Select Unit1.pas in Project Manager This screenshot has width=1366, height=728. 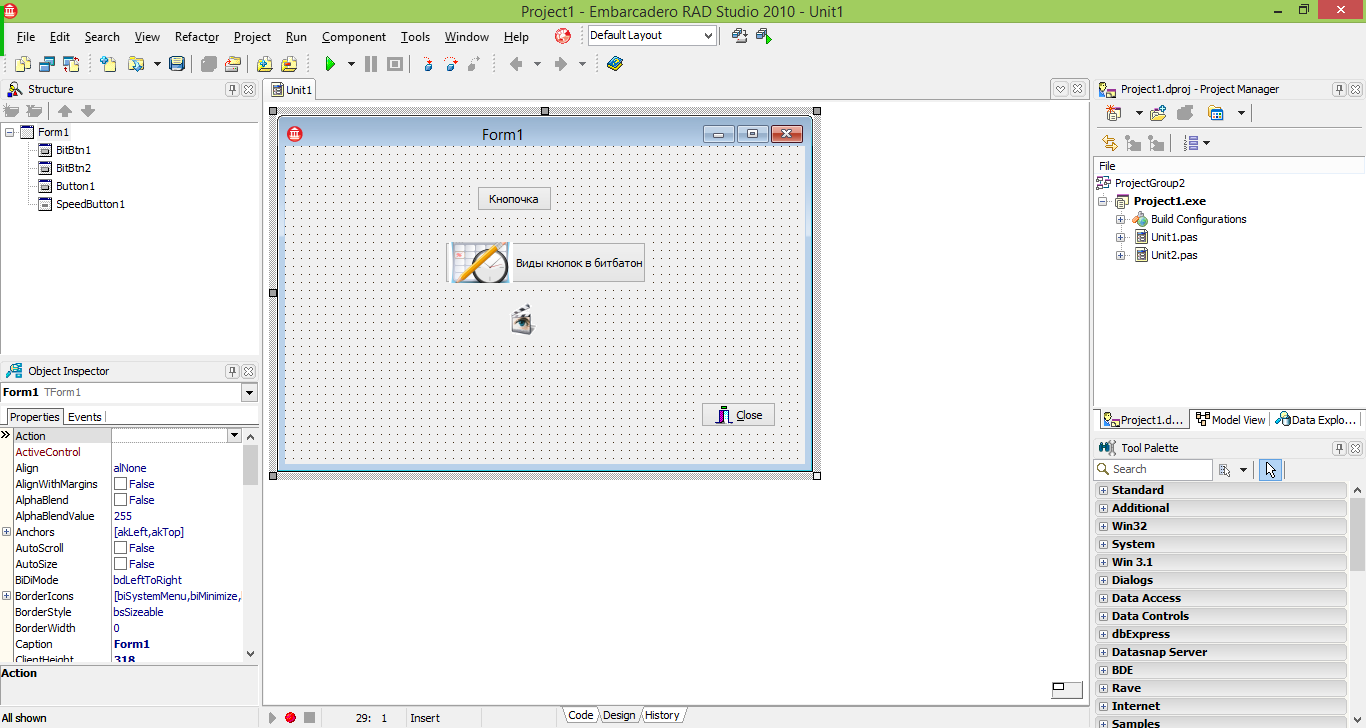point(1174,237)
